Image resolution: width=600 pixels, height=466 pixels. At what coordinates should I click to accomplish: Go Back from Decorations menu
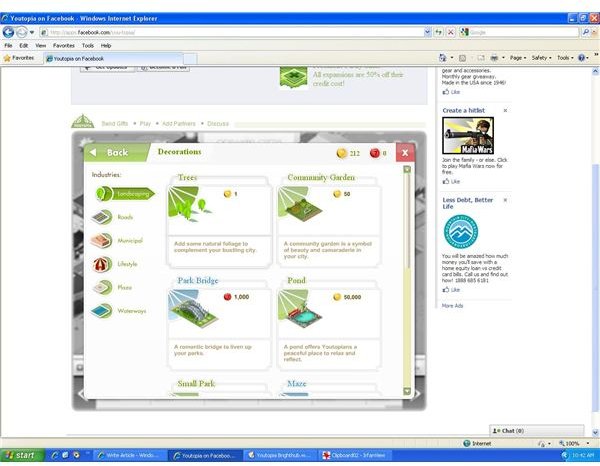116,152
